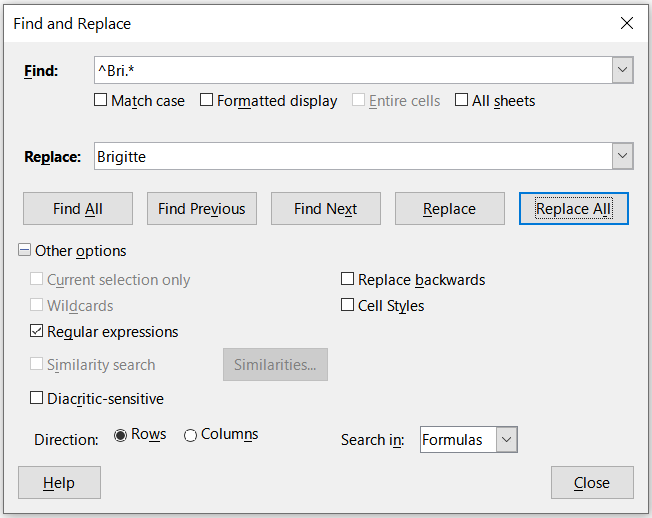
Task: Click the Help button
Action: (59, 483)
